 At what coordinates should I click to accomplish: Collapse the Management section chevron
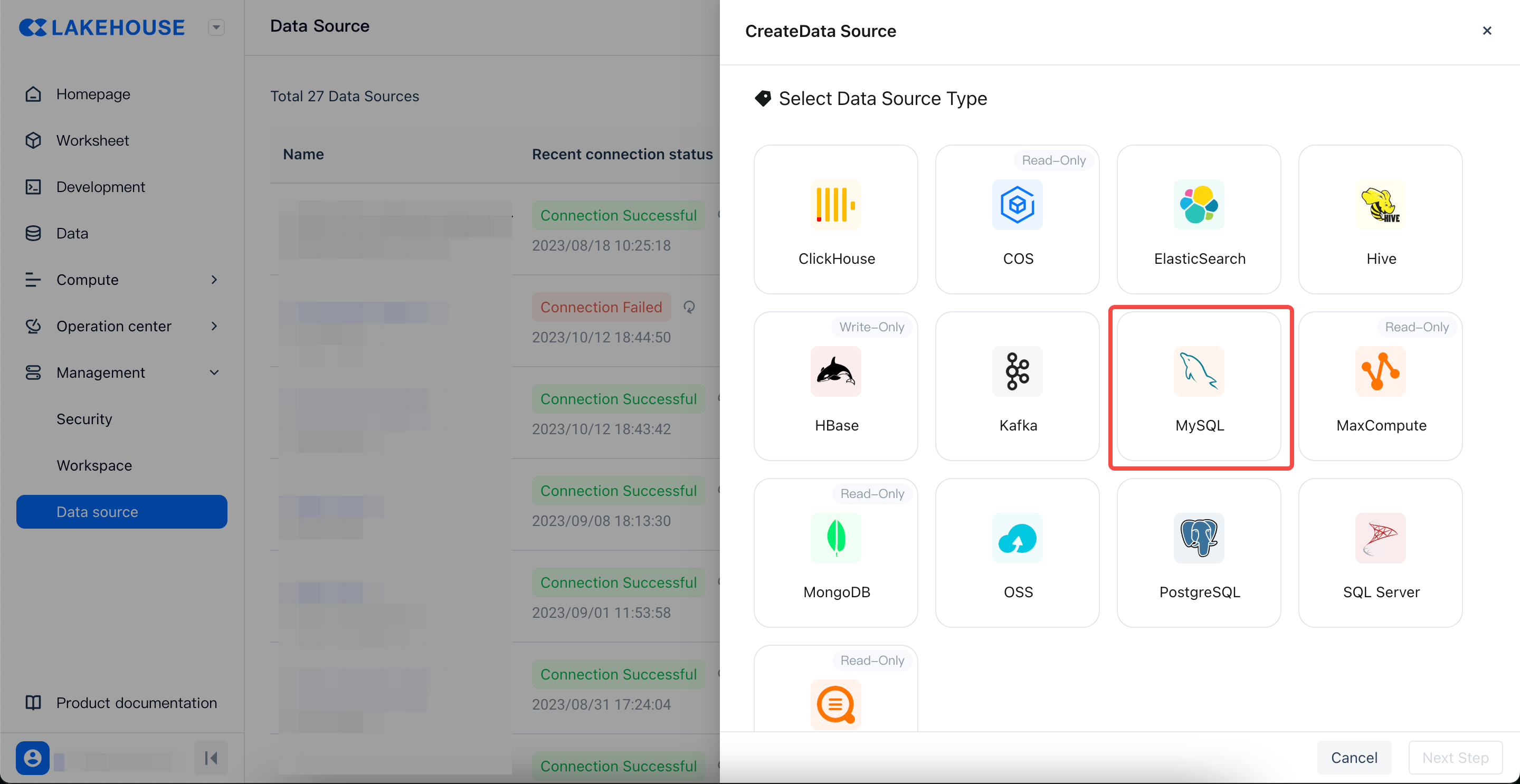pyautogui.click(x=214, y=373)
